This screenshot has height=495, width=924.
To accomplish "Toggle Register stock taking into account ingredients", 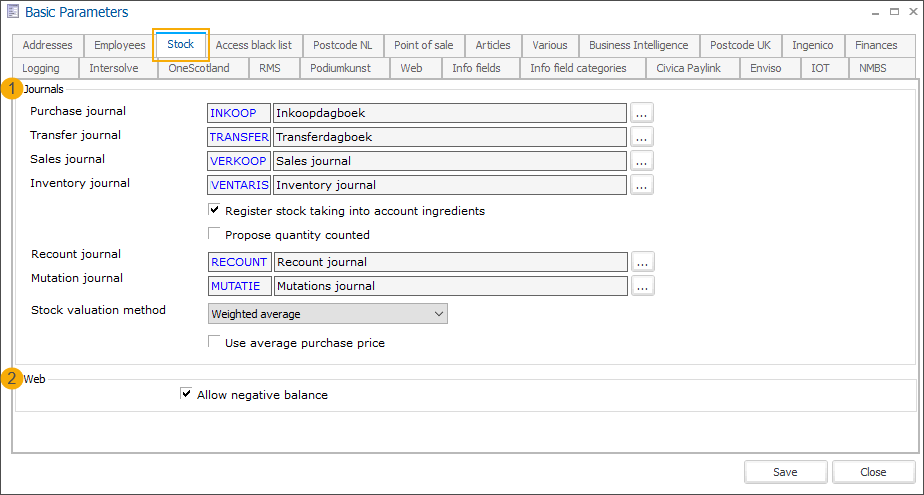I will pos(214,210).
